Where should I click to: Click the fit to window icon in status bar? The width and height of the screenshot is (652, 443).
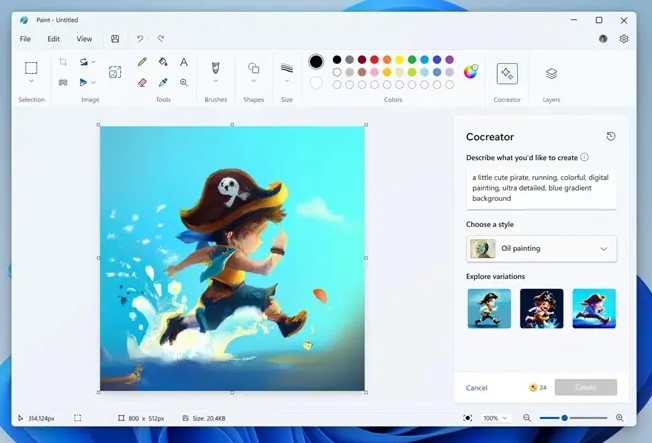(467, 418)
